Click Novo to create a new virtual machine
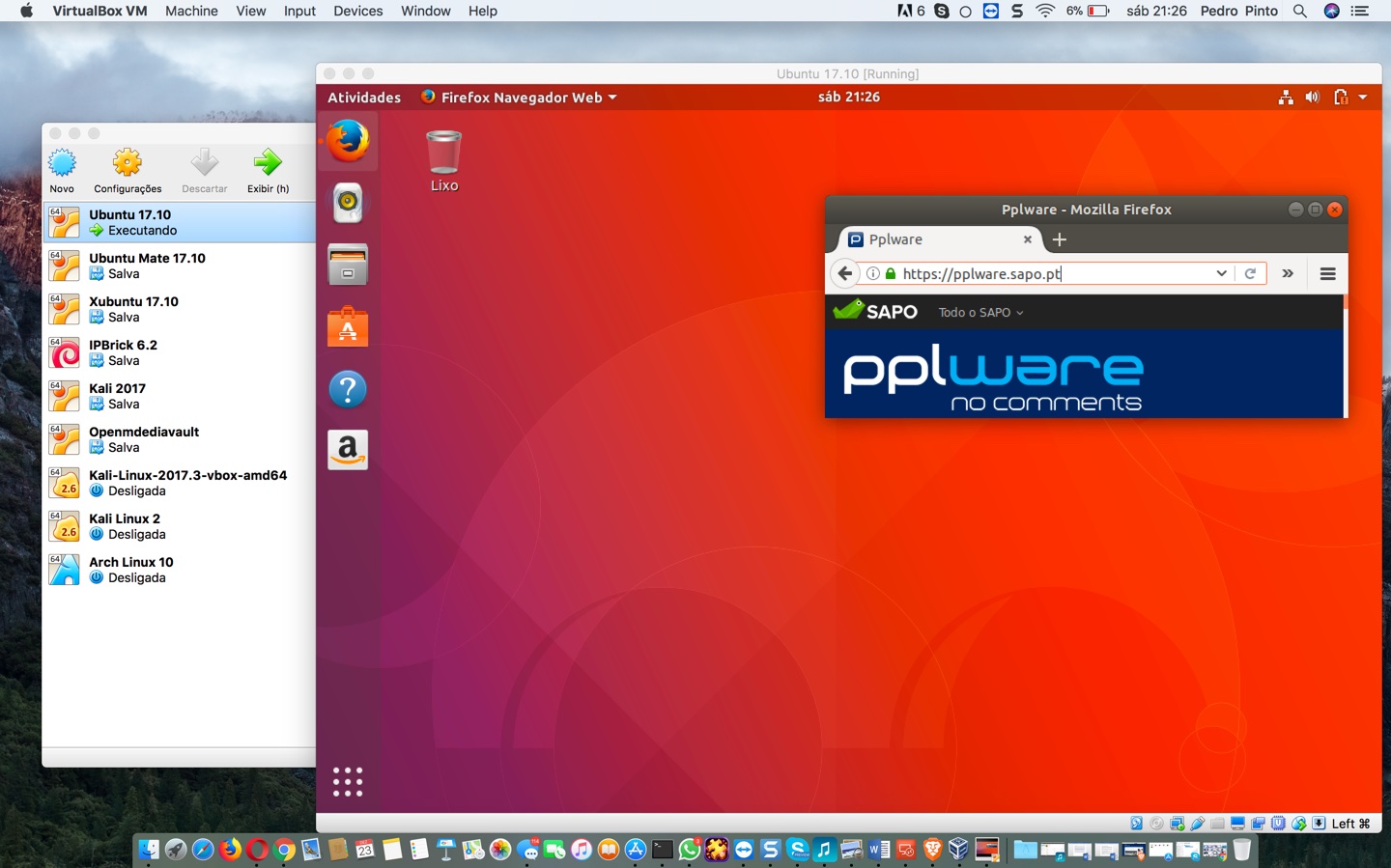 click(62, 169)
